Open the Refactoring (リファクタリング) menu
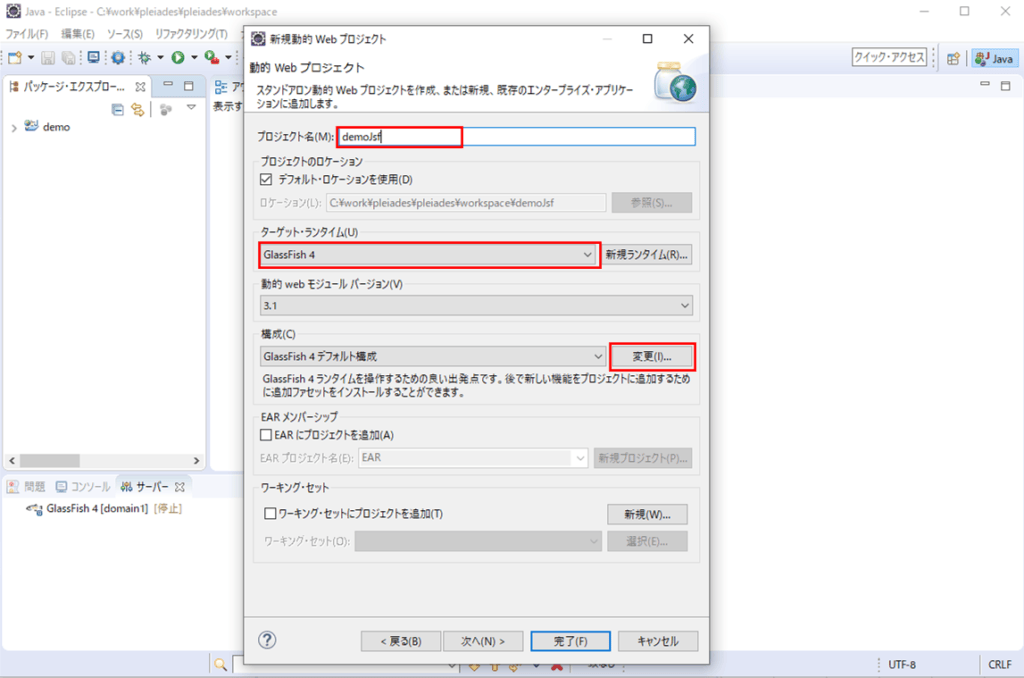 click(191, 34)
